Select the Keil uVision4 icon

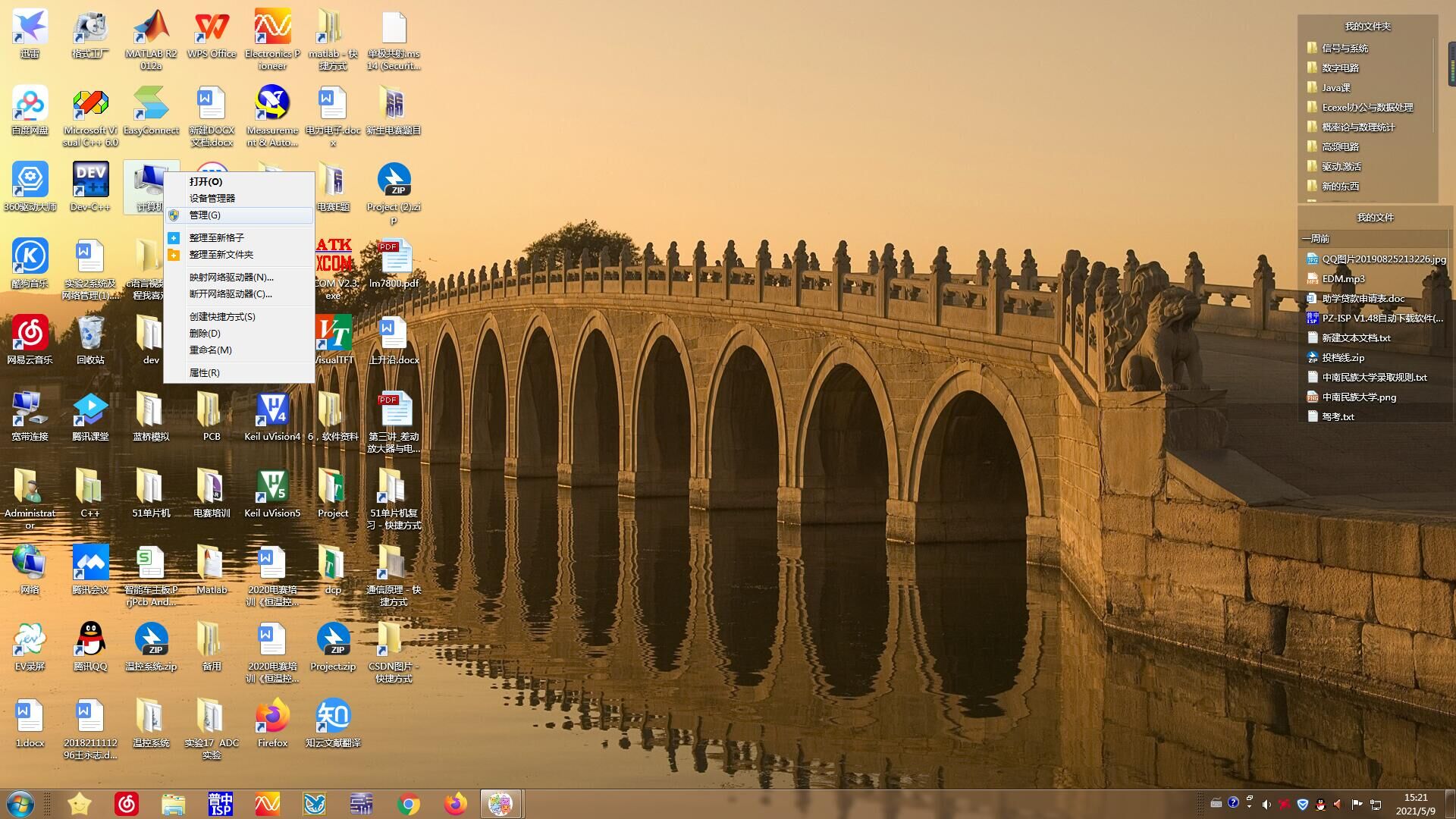(272, 417)
